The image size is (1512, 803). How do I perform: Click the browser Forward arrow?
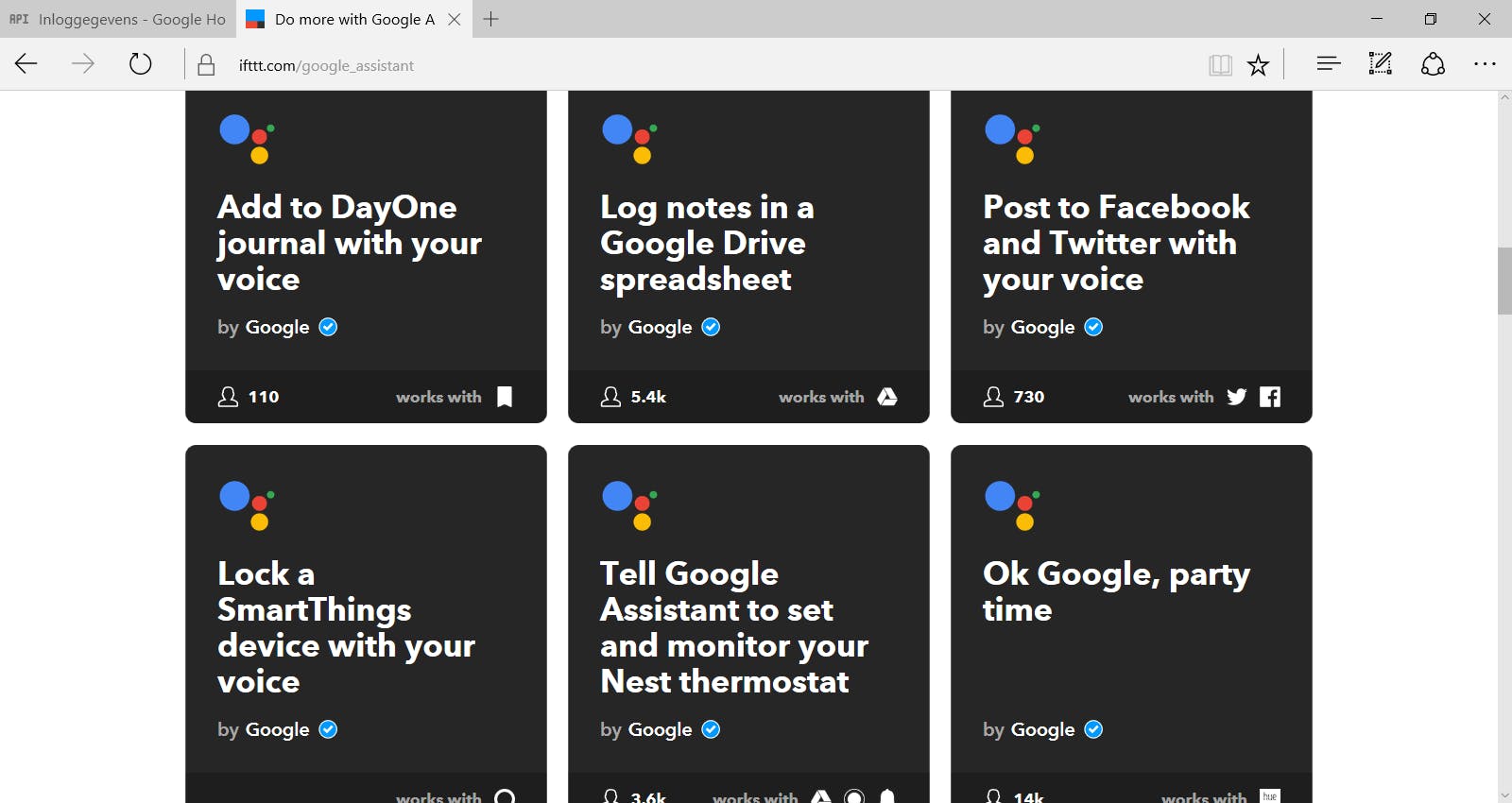pyautogui.click(x=83, y=64)
